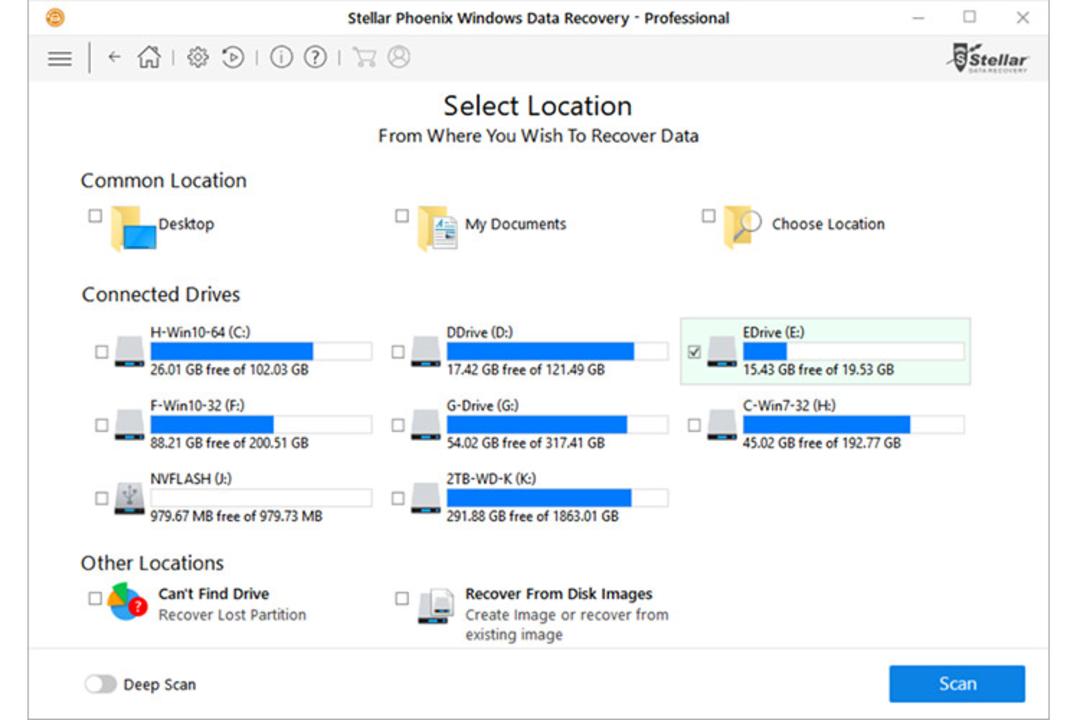Viewport: 1080px width, 720px height.
Task: Open settings gear icon
Action: click(x=198, y=57)
